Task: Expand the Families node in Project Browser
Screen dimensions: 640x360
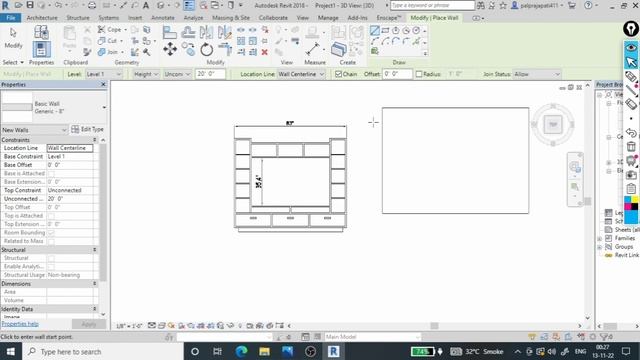Action: tap(600, 238)
